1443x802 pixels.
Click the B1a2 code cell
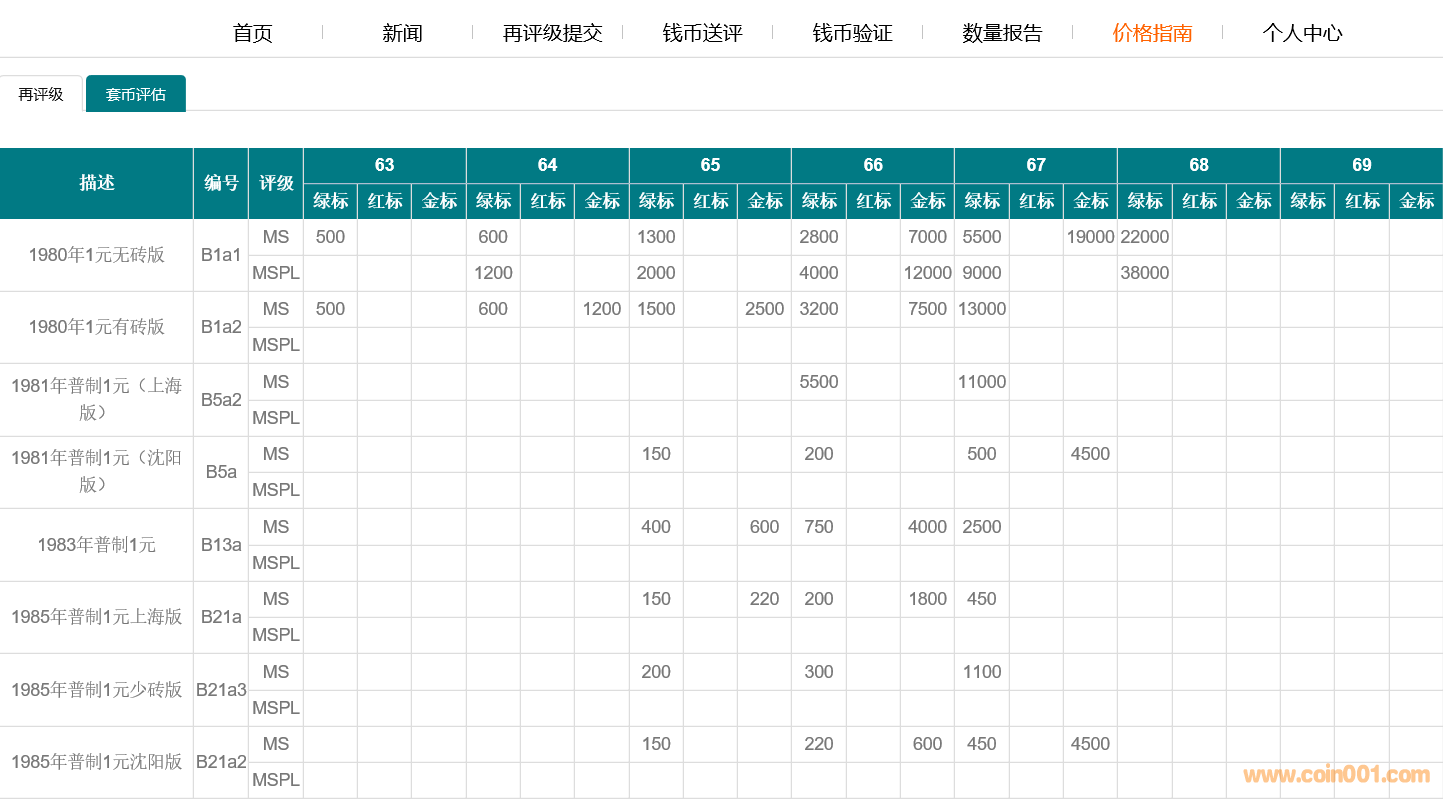tap(221, 327)
